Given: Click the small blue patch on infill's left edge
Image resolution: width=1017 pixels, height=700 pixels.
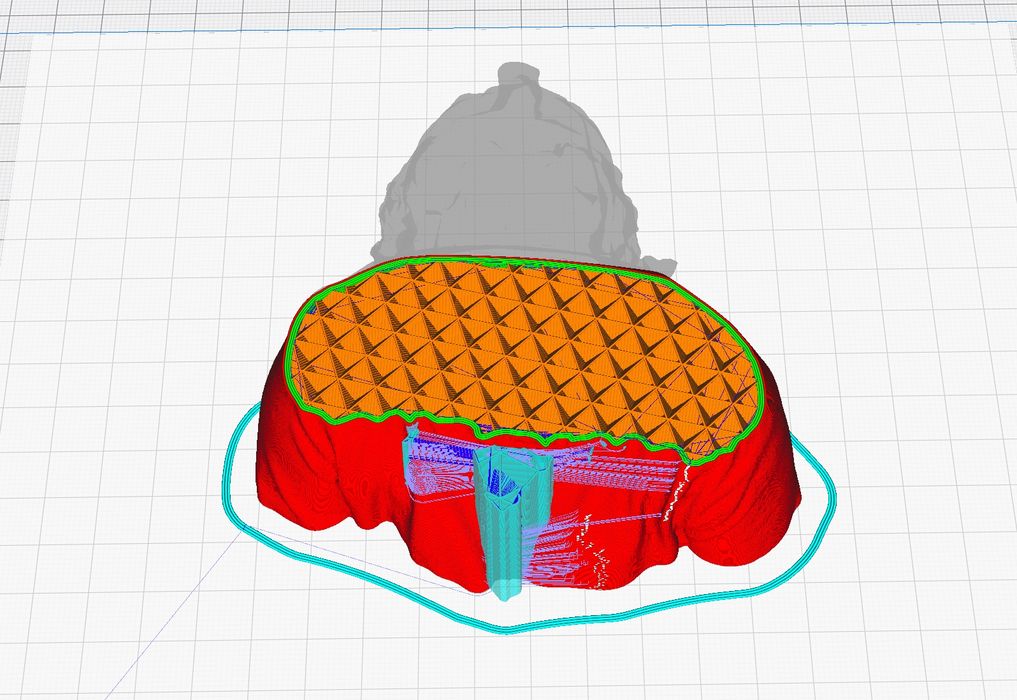Looking at the screenshot, I should pos(312,311).
